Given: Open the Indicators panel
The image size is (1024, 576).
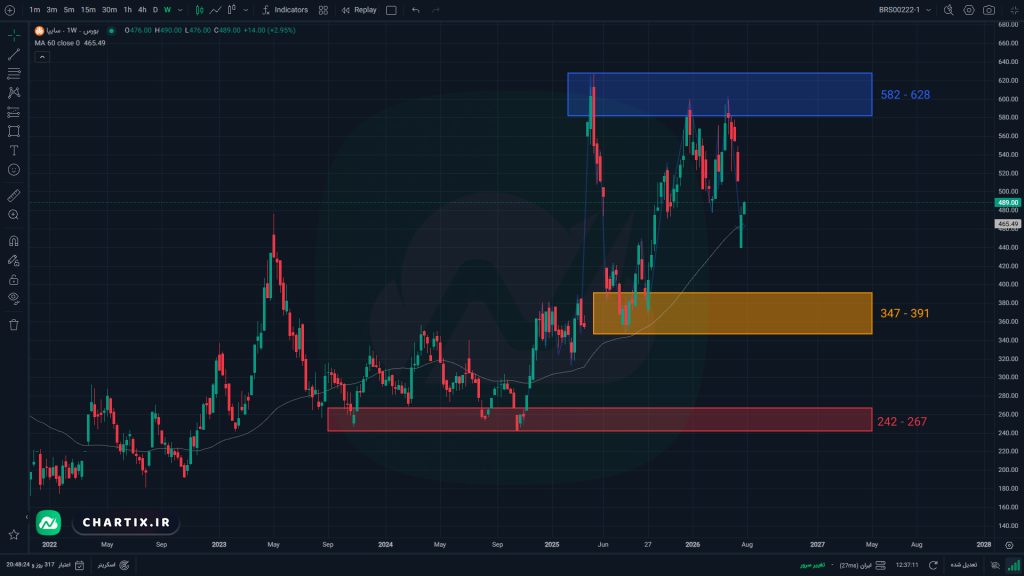Looking at the screenshot, I should [285, 10].
